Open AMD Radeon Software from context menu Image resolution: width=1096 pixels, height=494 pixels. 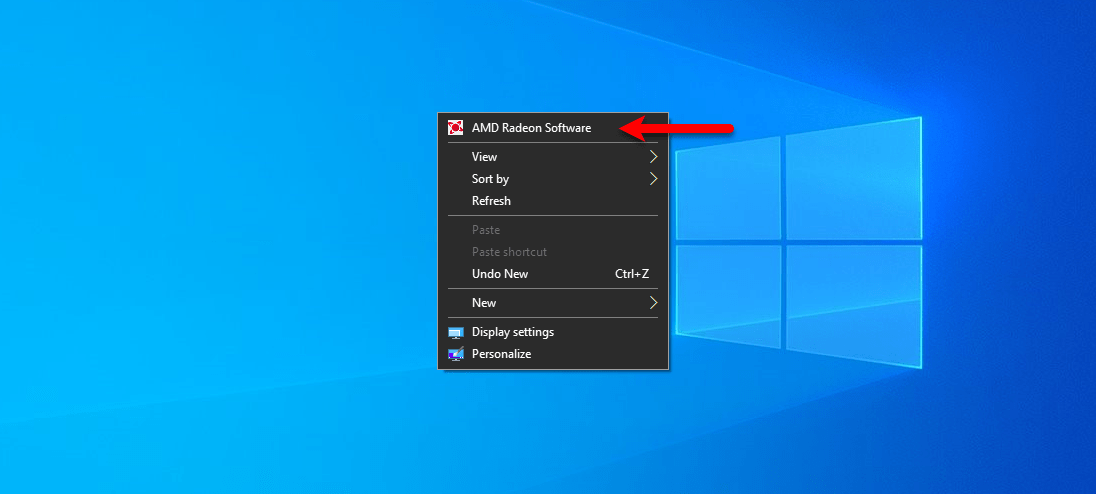[x=553, y=128]
